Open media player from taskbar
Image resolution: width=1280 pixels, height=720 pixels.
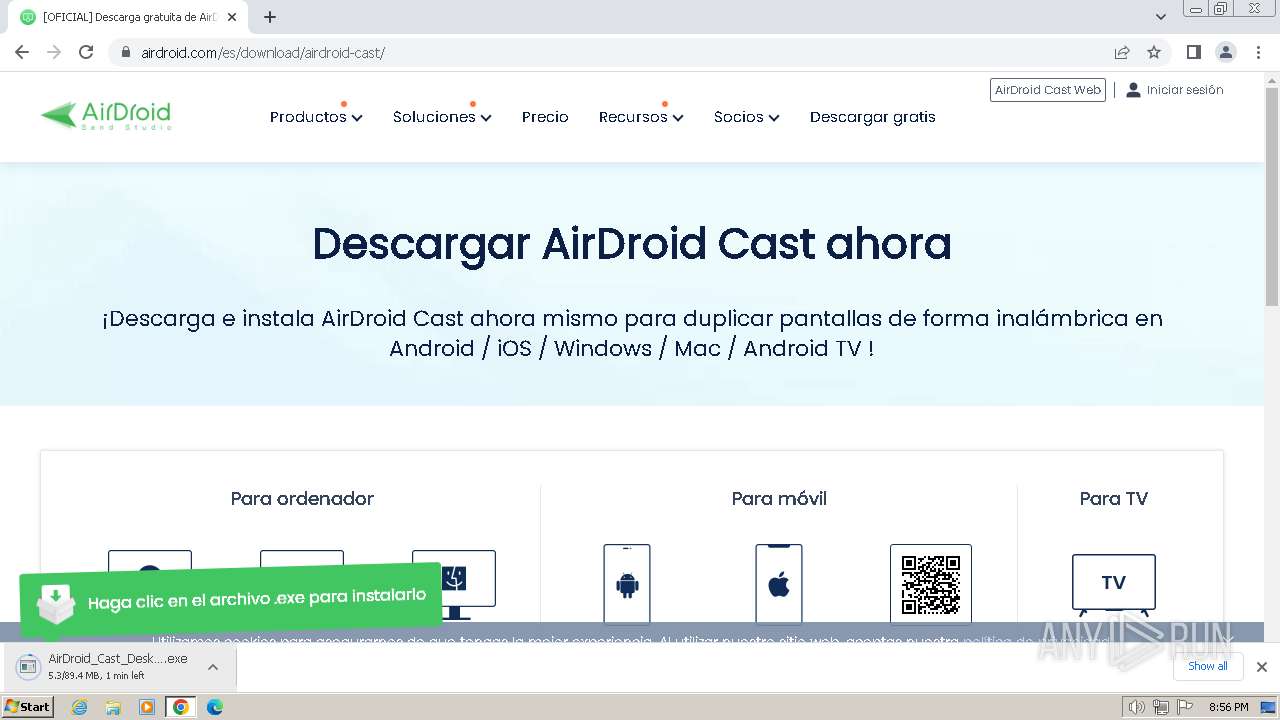(147, 707)
